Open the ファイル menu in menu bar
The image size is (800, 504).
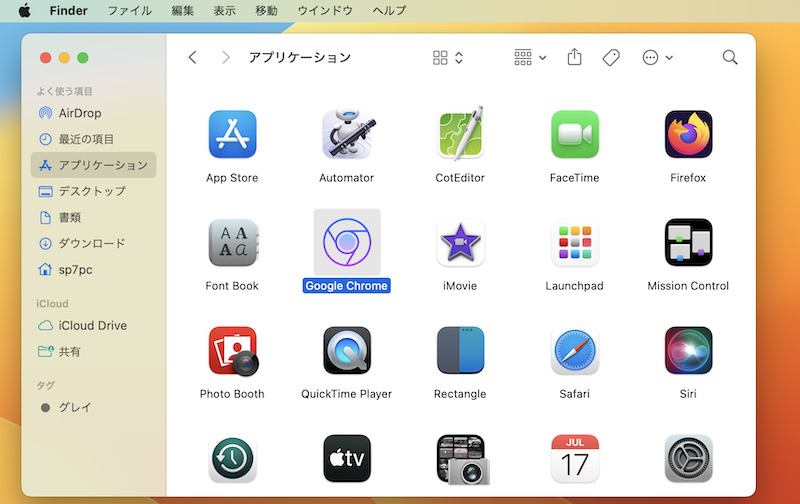click(x=129, y=11)
